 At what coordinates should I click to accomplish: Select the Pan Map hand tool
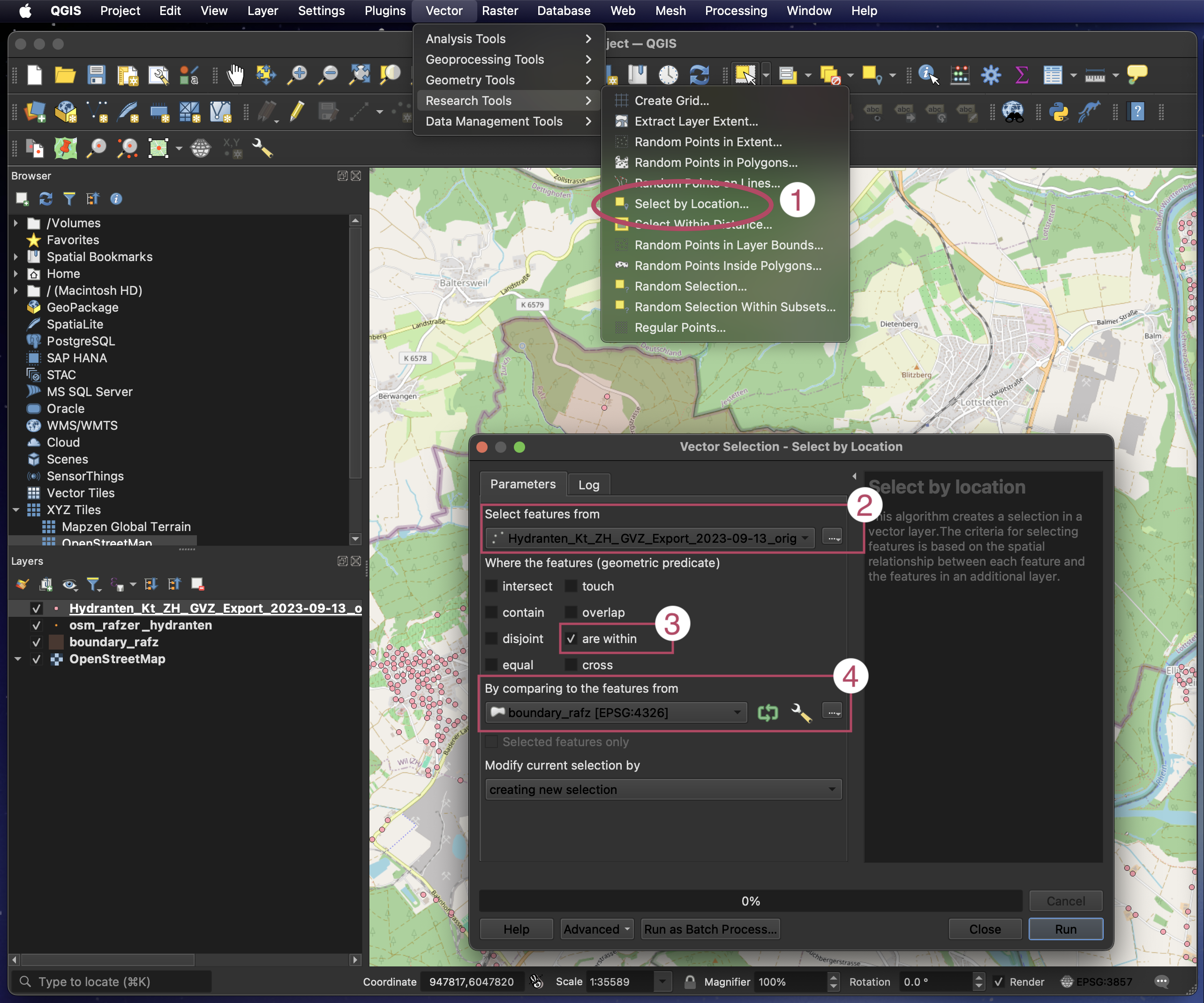(x=235, y=75)
